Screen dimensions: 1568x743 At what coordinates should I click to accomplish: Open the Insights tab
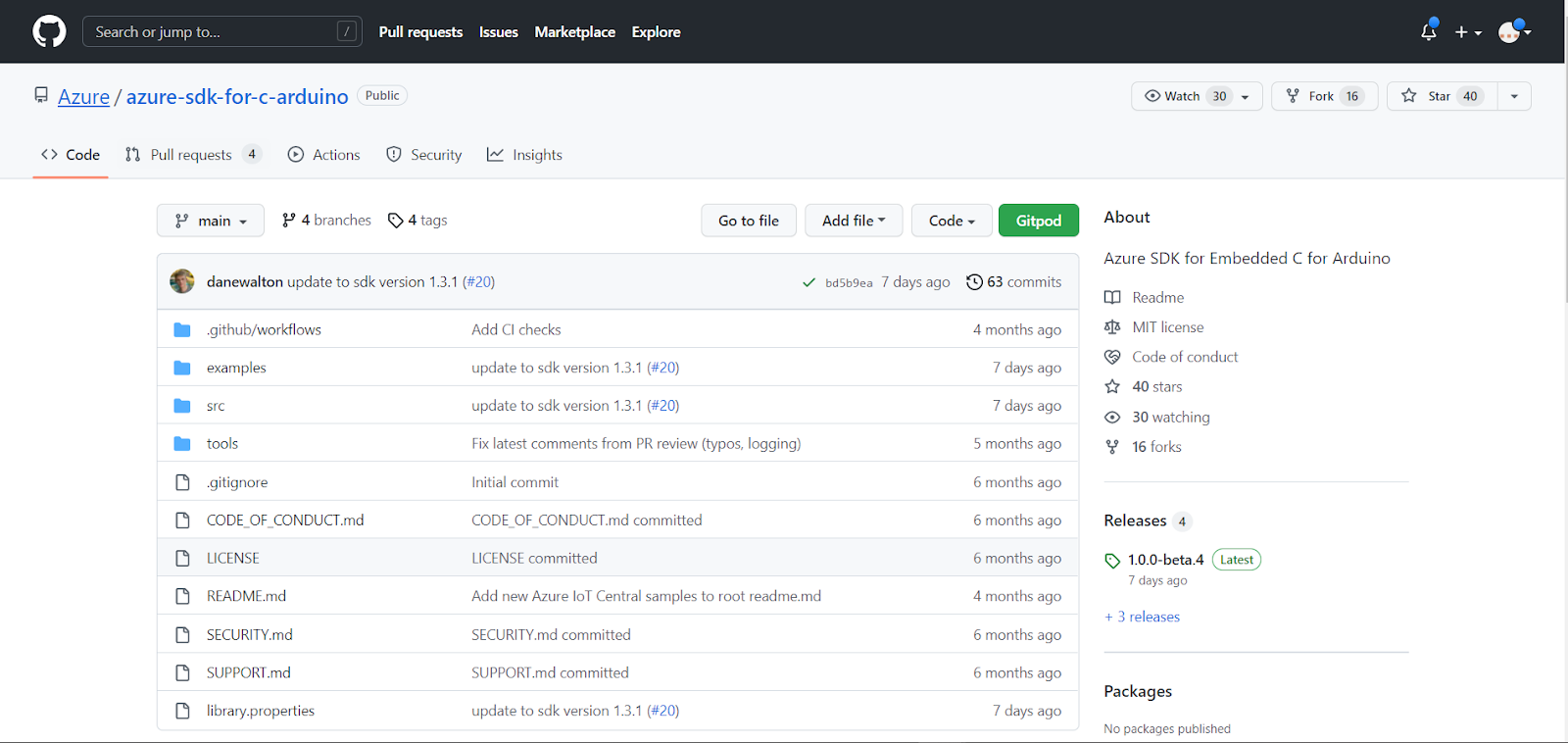(524, 155)
